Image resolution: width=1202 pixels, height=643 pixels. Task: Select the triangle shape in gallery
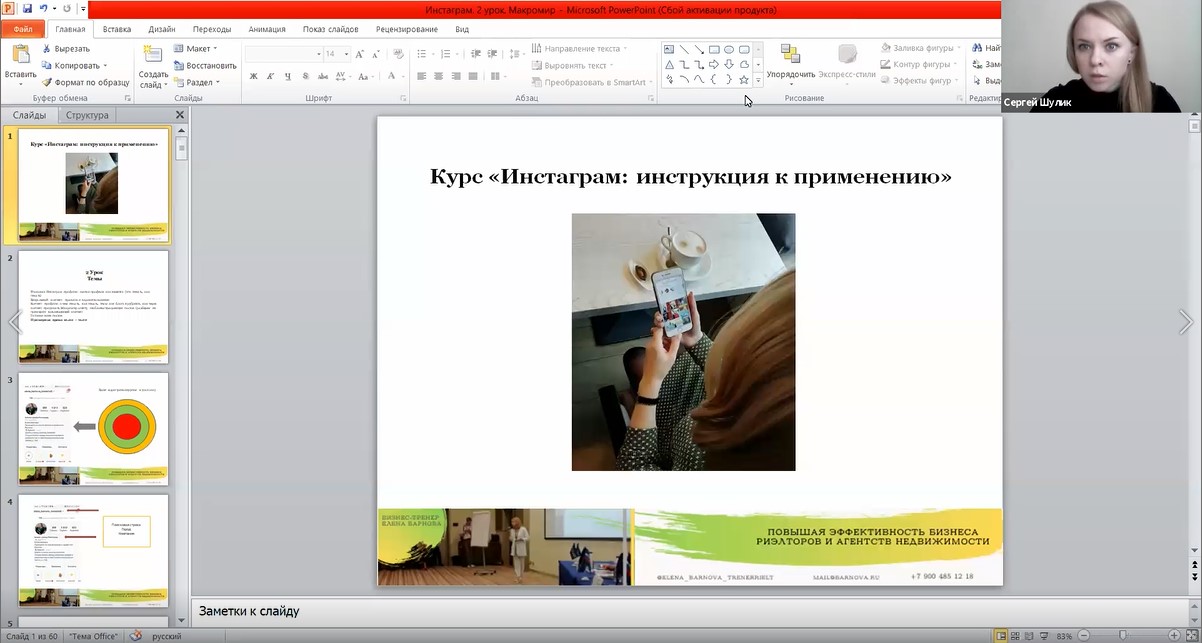coord(669,64)
